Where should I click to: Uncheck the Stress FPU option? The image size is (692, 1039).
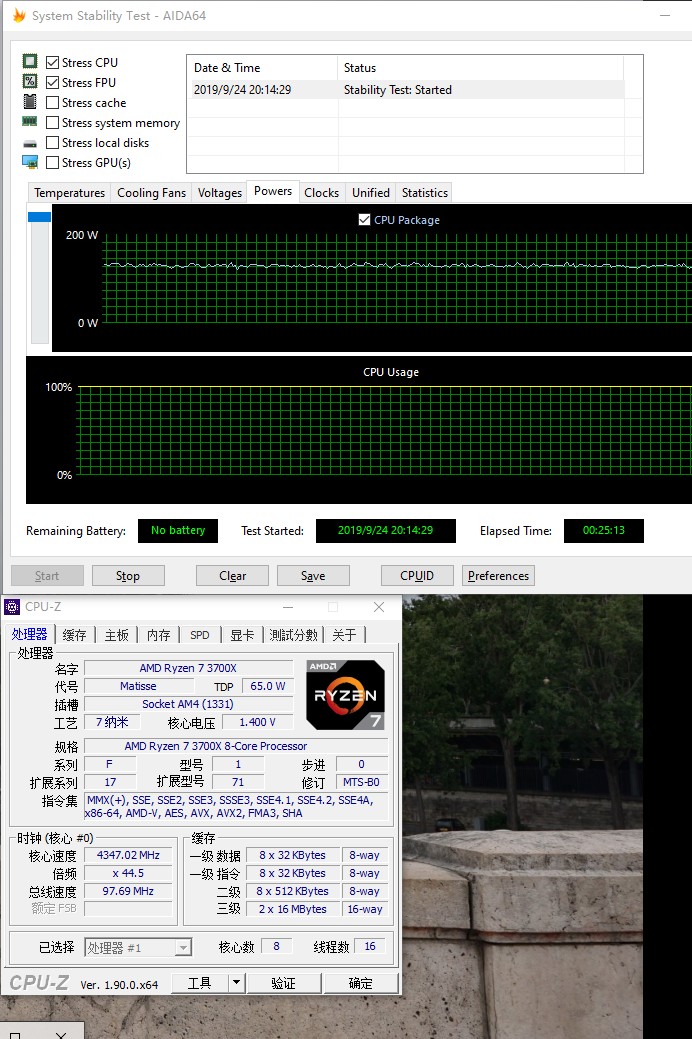tap(52, 82)
